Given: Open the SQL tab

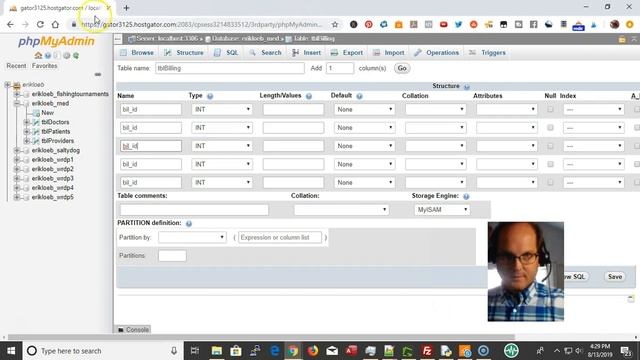Looking at the screenshot, I should tap(227, 53).
